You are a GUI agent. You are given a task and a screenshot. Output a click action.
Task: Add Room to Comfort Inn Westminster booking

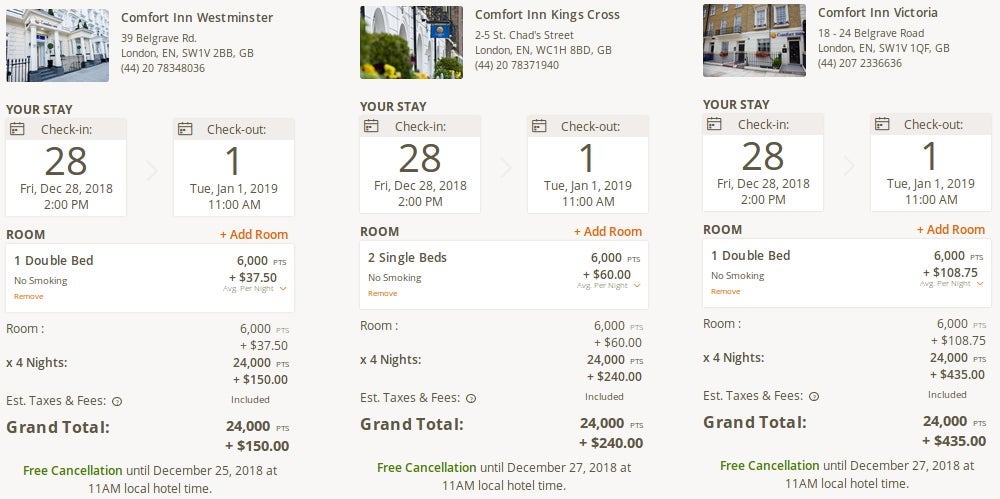point(254,235)
